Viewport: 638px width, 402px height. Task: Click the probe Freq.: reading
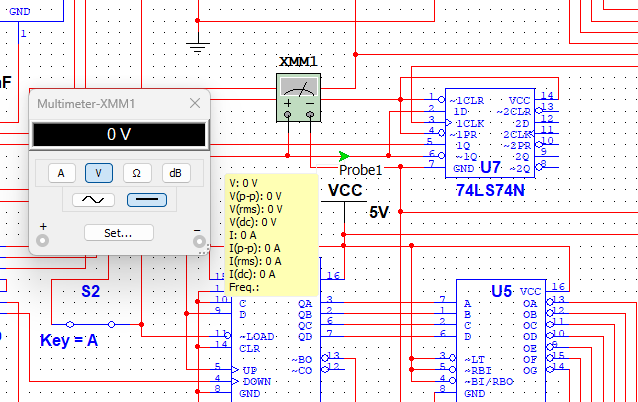pyautogui.click(x=244, y=287)
